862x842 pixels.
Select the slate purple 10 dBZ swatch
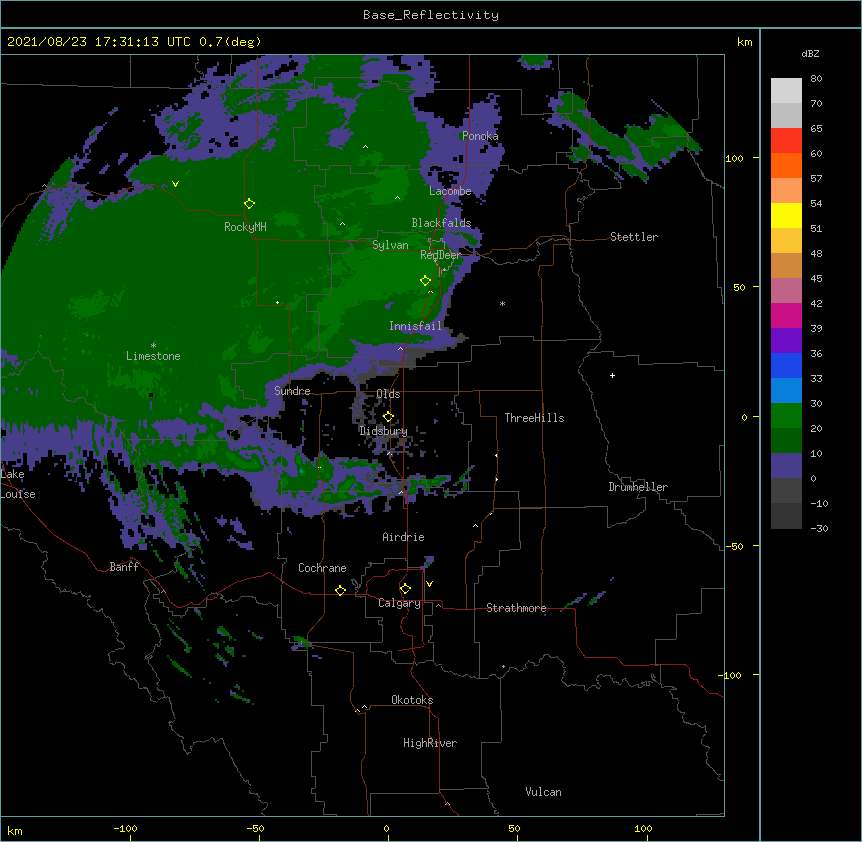point(786,466)
